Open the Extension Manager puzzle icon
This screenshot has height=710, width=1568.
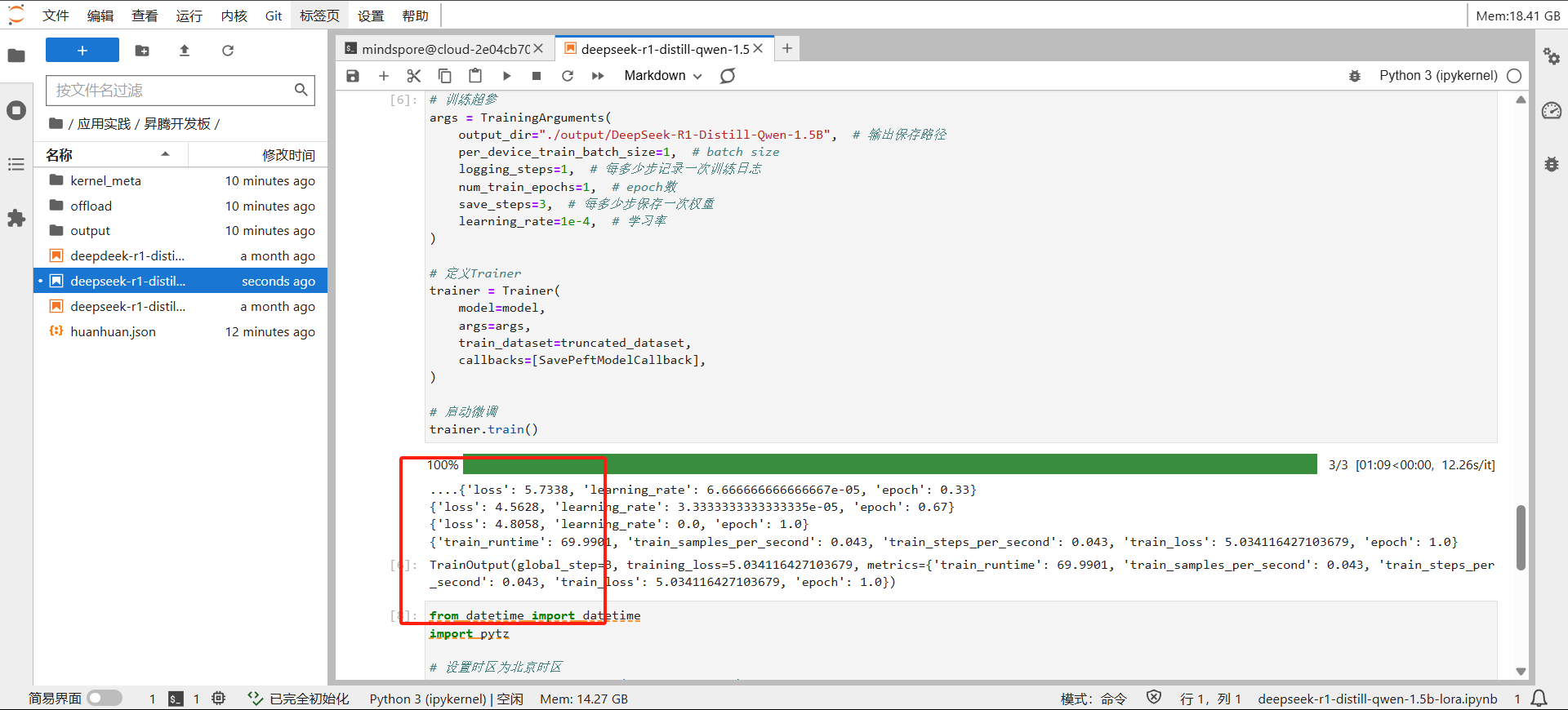coord(16,219)
